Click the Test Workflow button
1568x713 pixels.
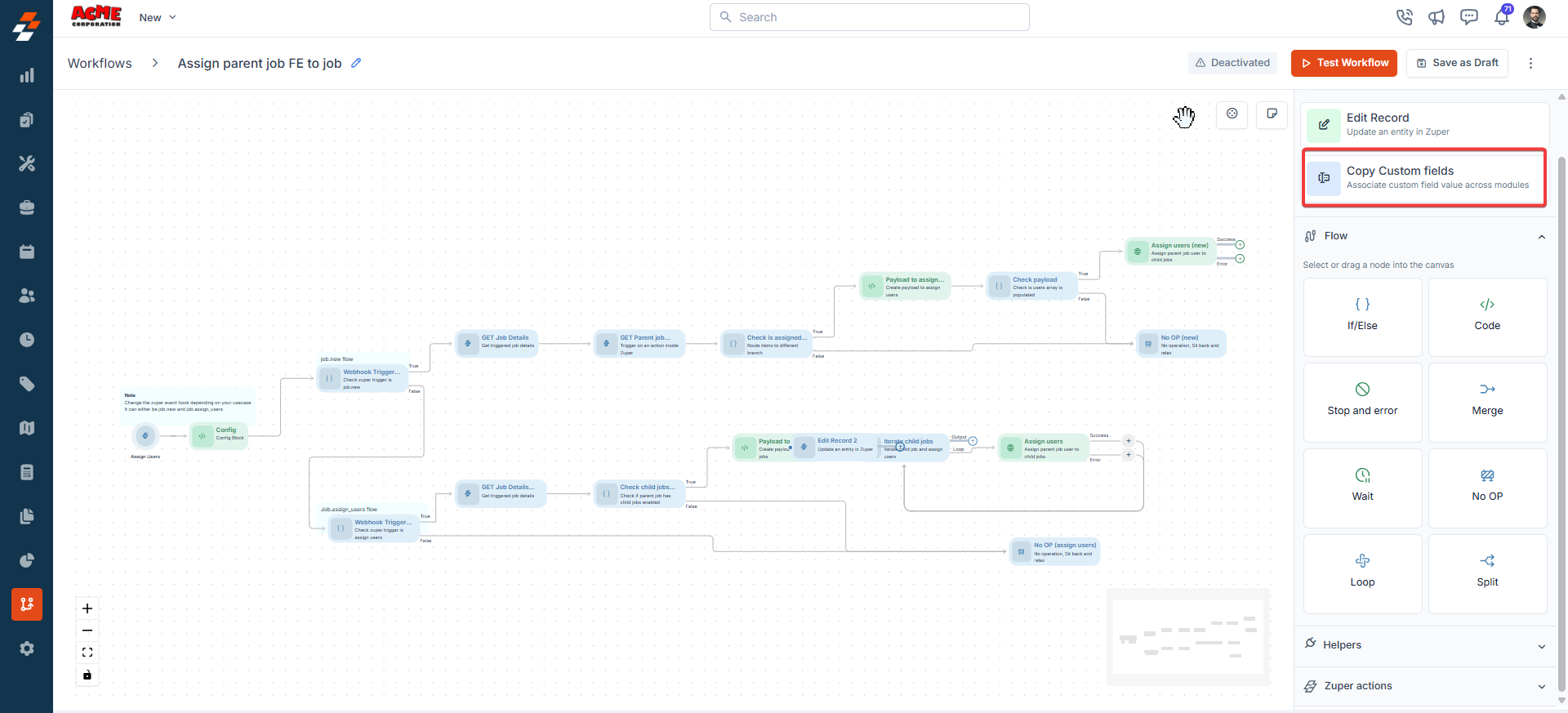[x=1344, y=63]
